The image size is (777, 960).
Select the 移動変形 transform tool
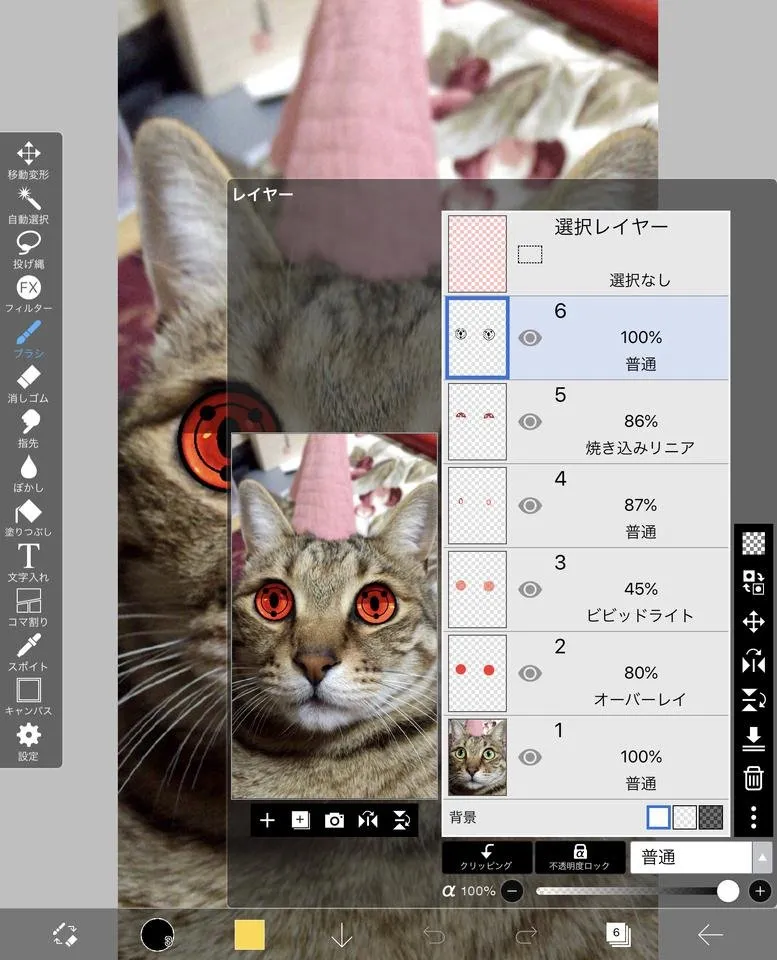(x=28, y=161)
